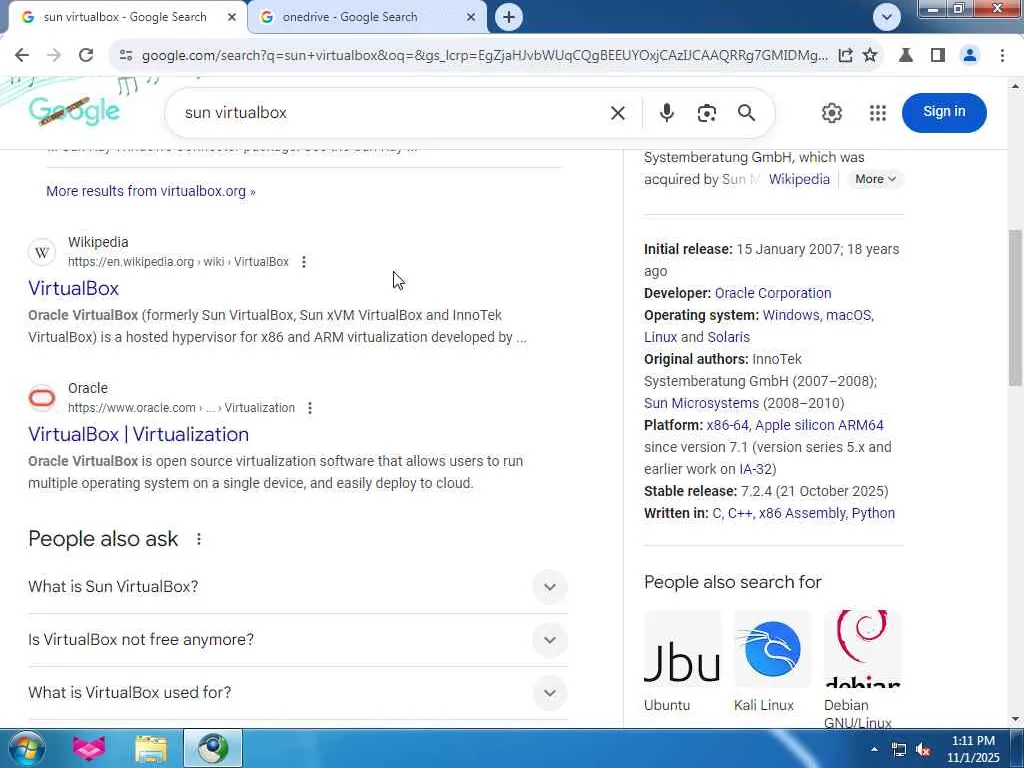The width and height of the screenshot is (1024, 768).
Task: Submit search with magnifier icon
Action: (746, 113)
